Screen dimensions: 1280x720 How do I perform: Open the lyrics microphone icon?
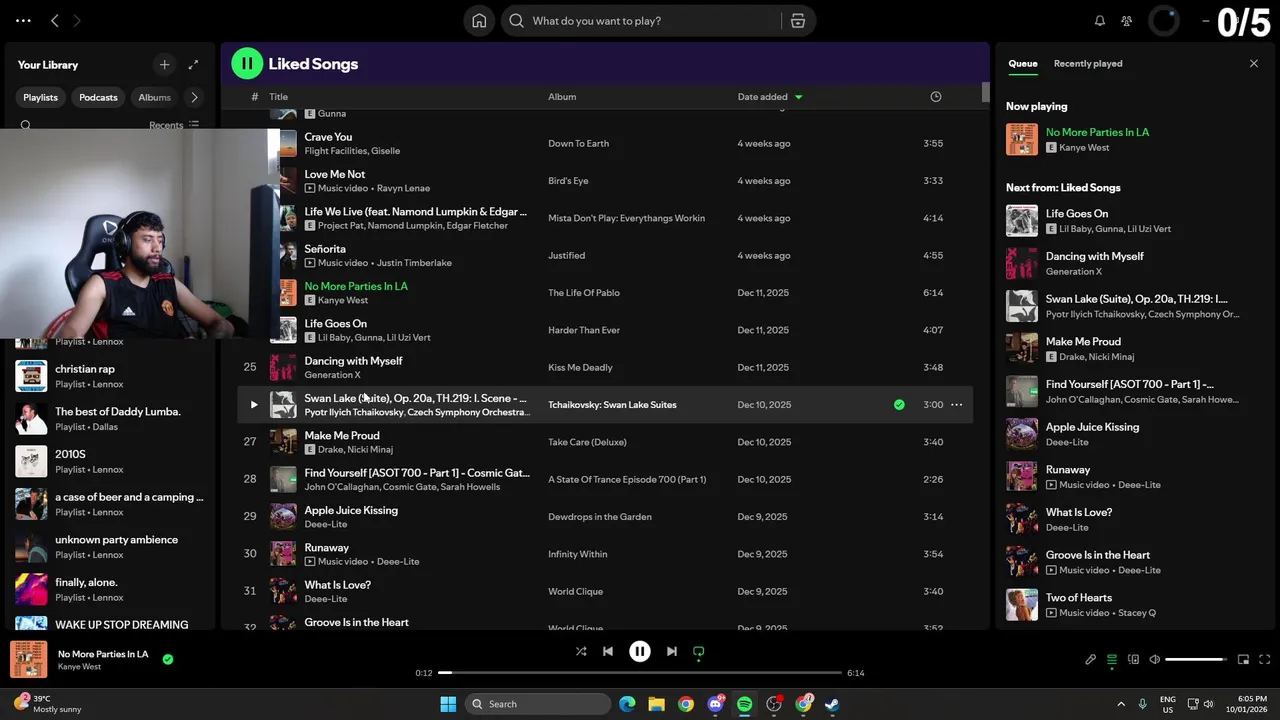1091,659
